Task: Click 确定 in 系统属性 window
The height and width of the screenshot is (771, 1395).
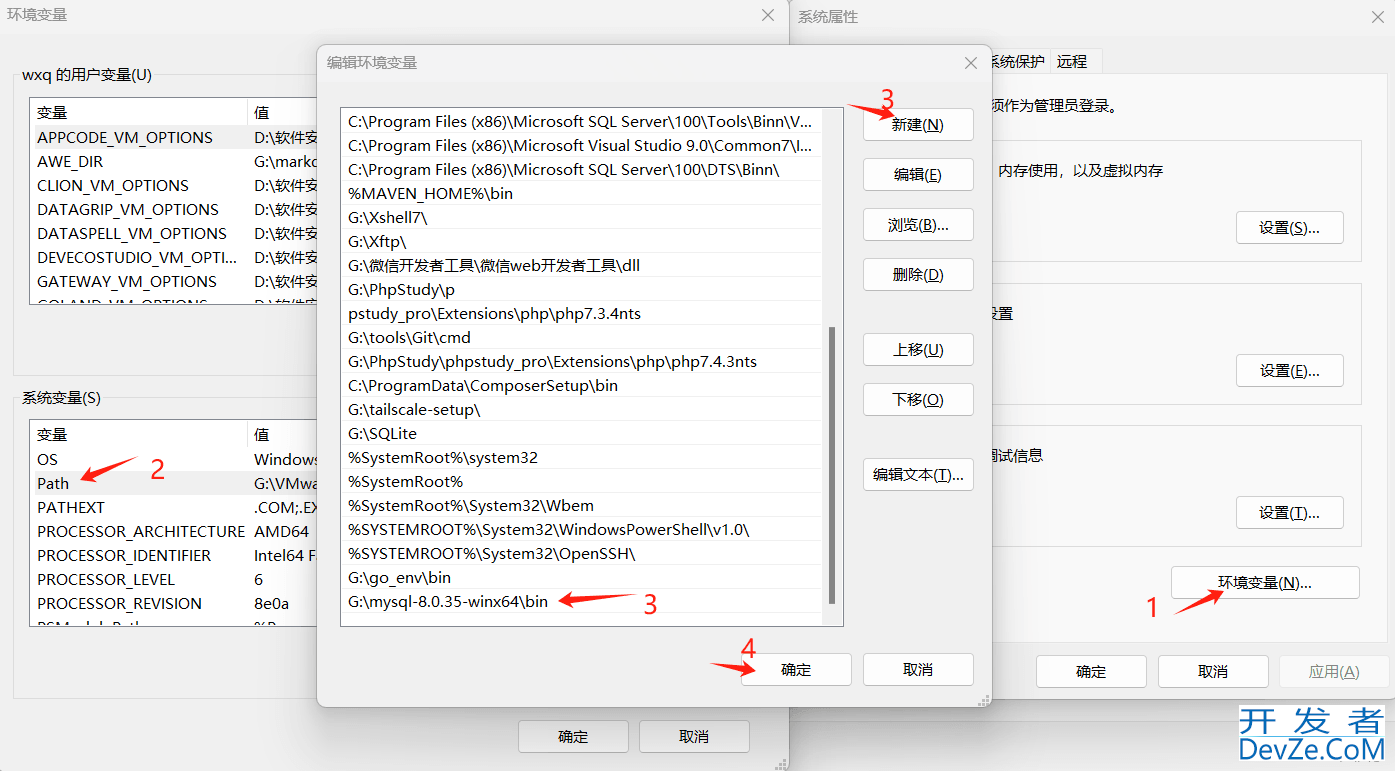Action: (x=1091, y=672)
